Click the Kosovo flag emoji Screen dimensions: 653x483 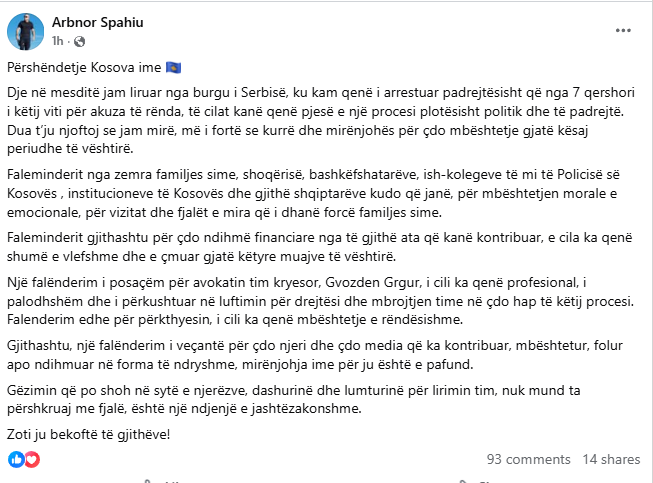[x=174, y=69]
